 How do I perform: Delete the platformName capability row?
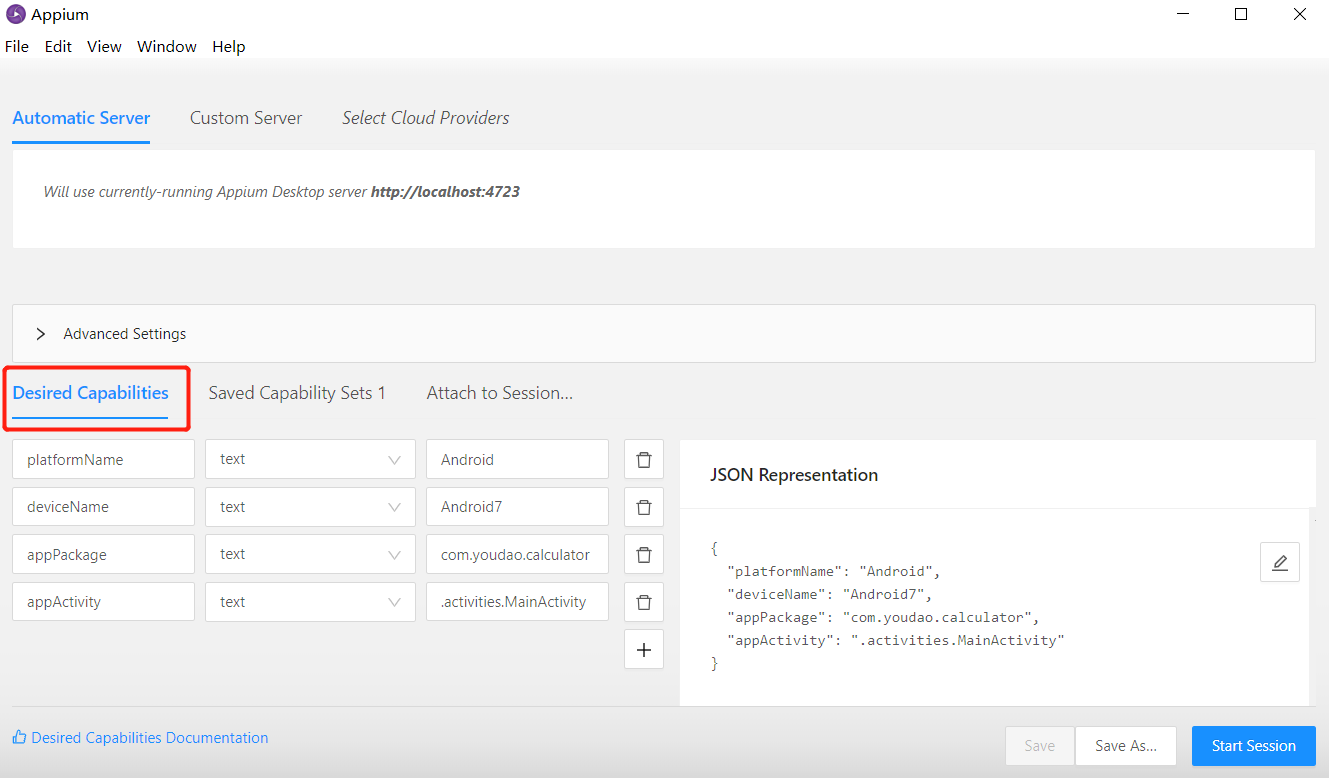pos(644,460)
